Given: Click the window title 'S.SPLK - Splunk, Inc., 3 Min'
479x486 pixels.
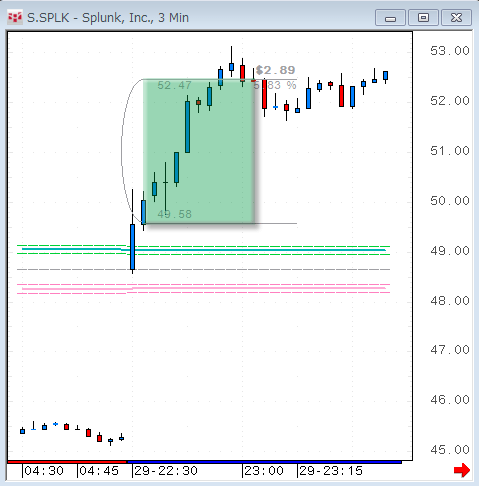Looking at the screenshot, I should click(108, 18).
